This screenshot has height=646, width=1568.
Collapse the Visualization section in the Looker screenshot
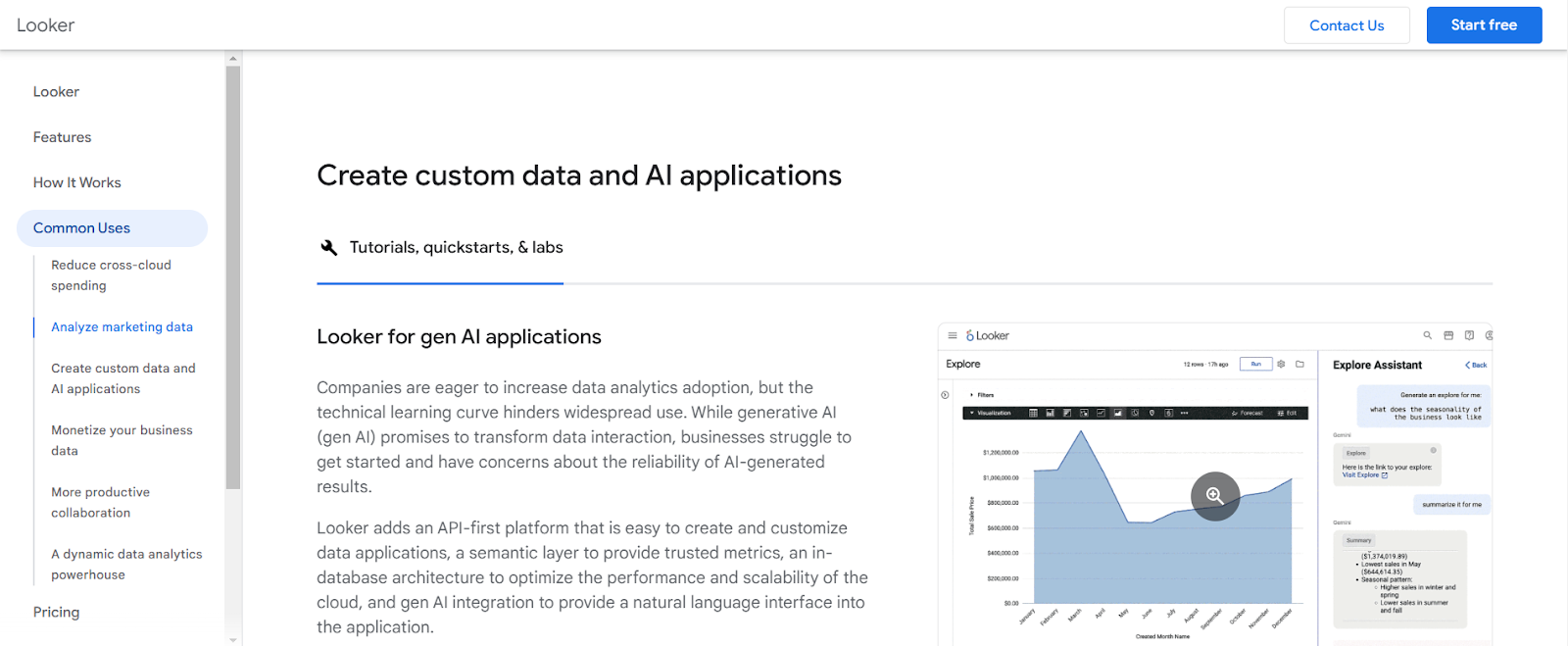(990, 413)
